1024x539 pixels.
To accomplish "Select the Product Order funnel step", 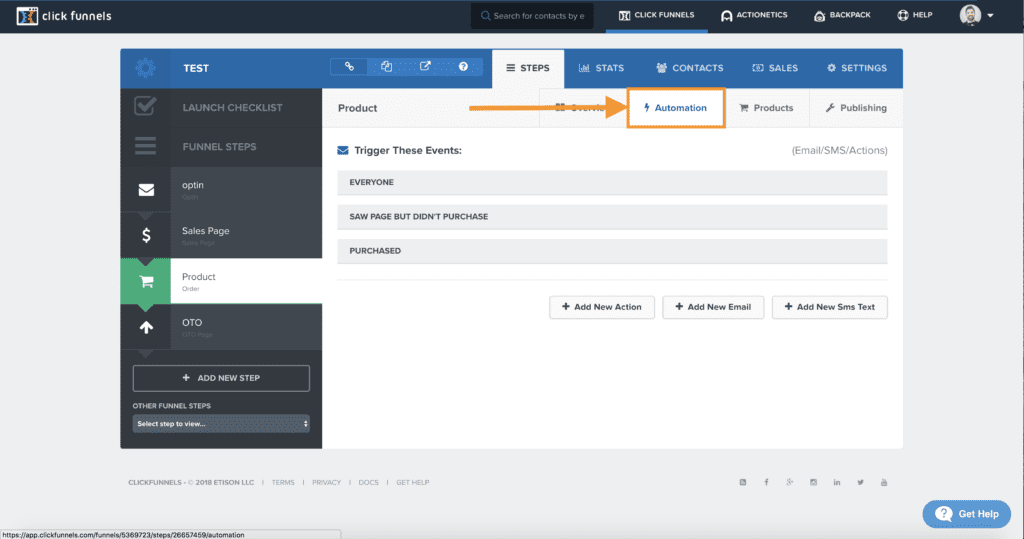I will (x=221, y=282).
